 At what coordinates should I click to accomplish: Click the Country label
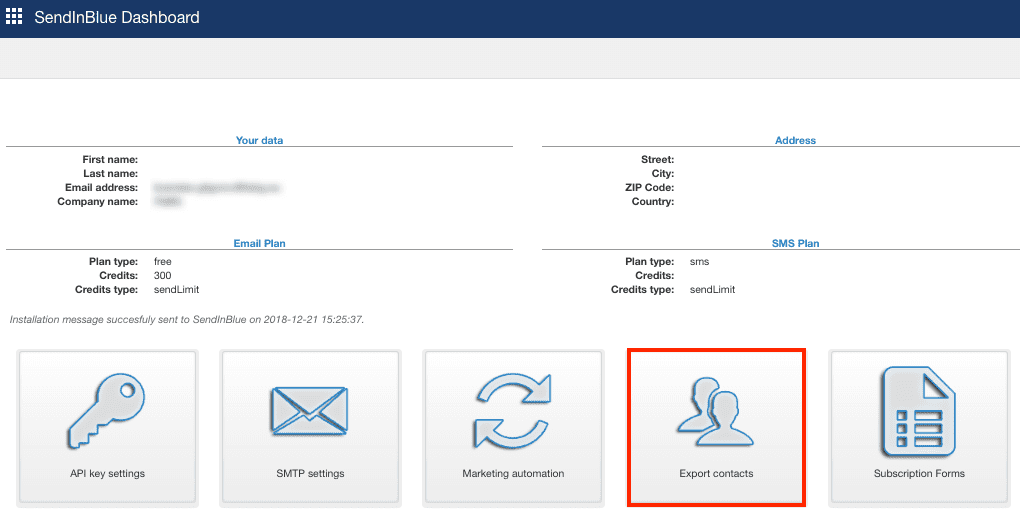point(652,202)
